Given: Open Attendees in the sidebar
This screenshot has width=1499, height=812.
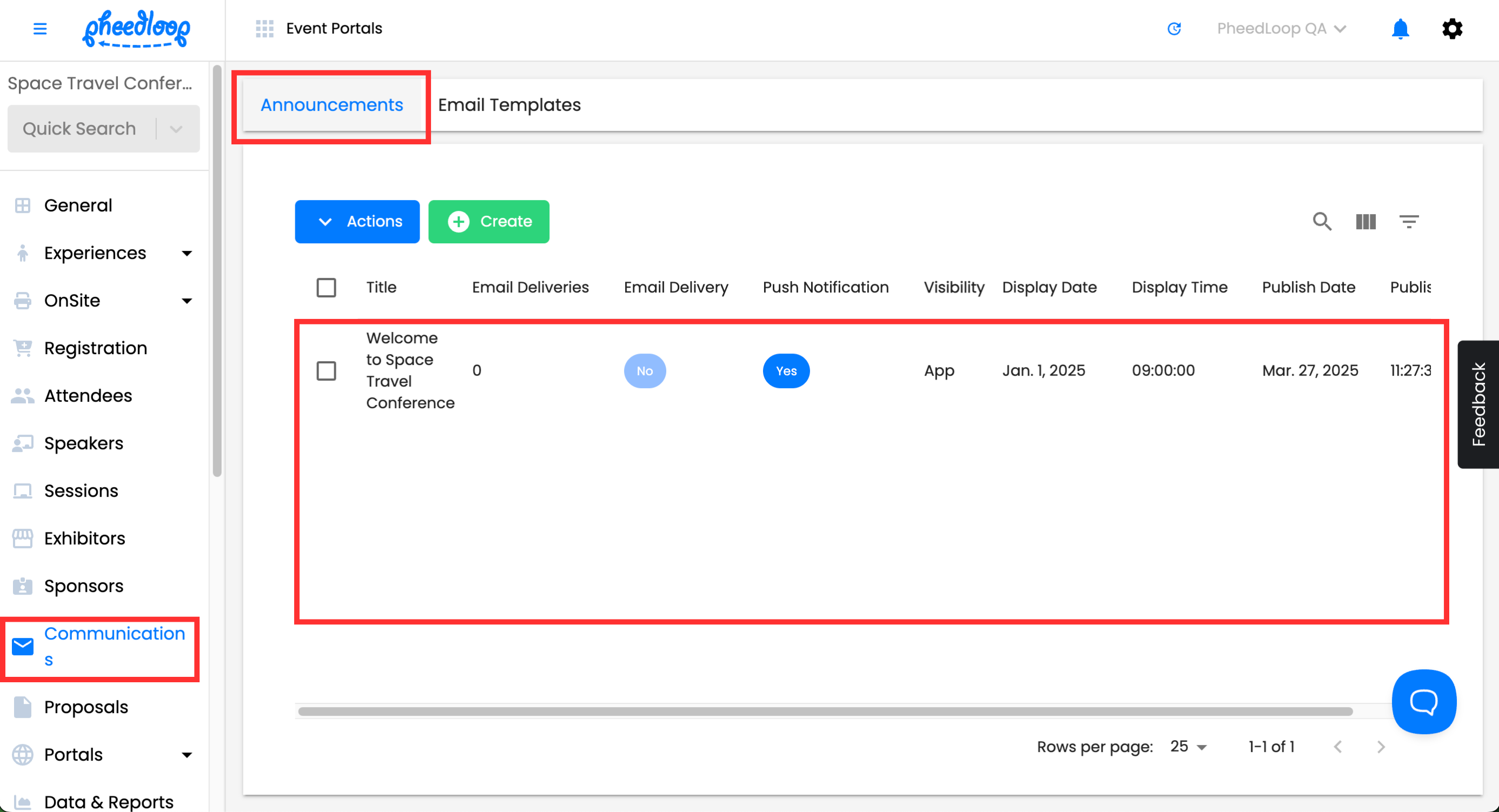Looking at the screenshot, I should pyautogui.click(x=88, y=396).
